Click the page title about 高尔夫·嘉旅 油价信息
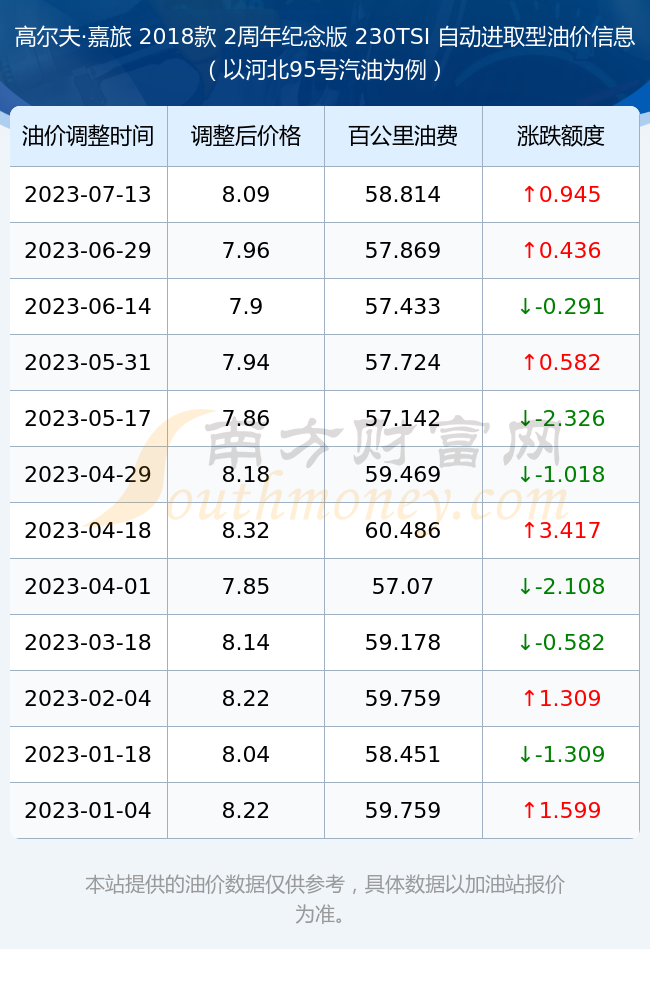 click(x=325, y=53)
